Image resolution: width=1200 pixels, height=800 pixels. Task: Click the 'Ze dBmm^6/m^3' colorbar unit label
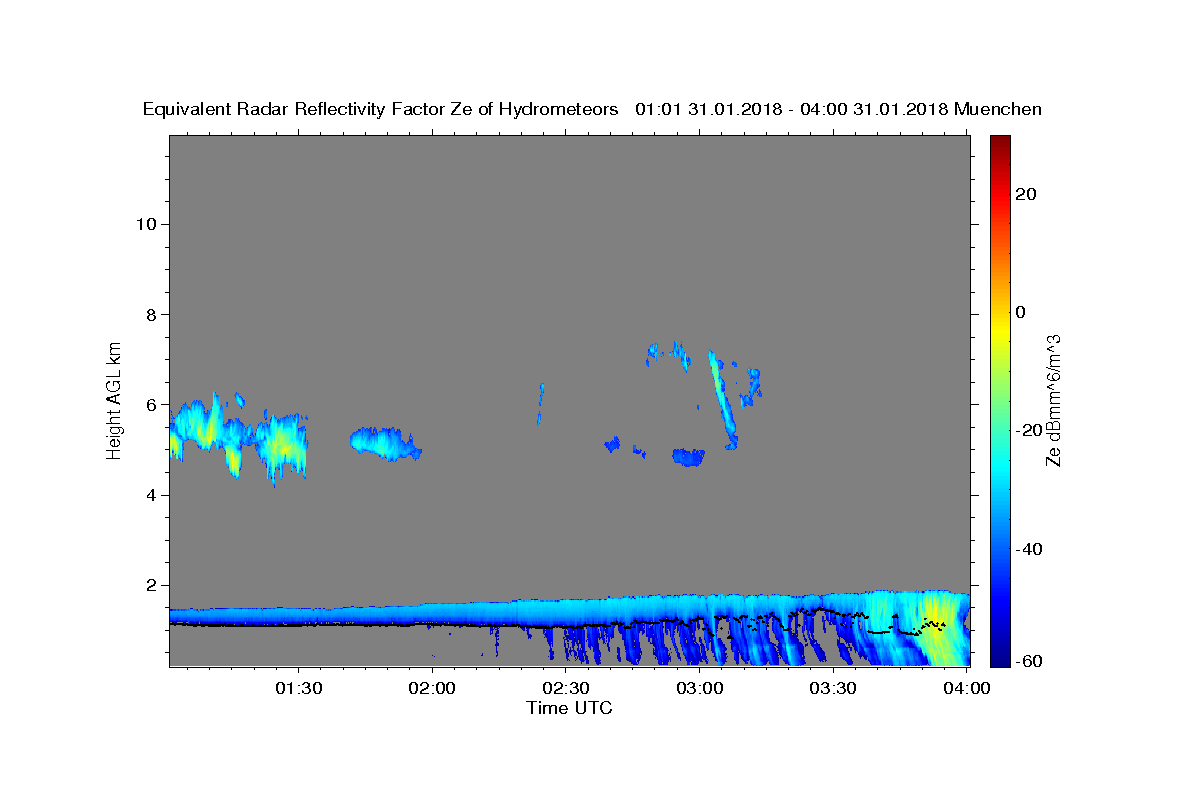click(x=1053, y=400)
